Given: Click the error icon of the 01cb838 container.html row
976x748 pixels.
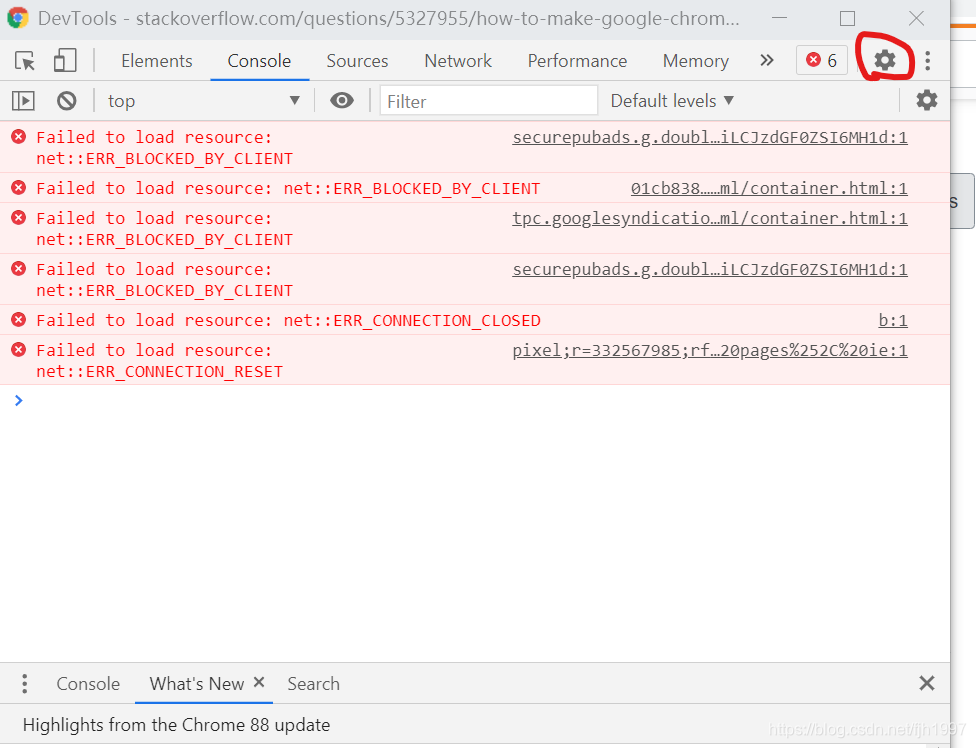Looking at the screenshot, I should click(19, 188).
